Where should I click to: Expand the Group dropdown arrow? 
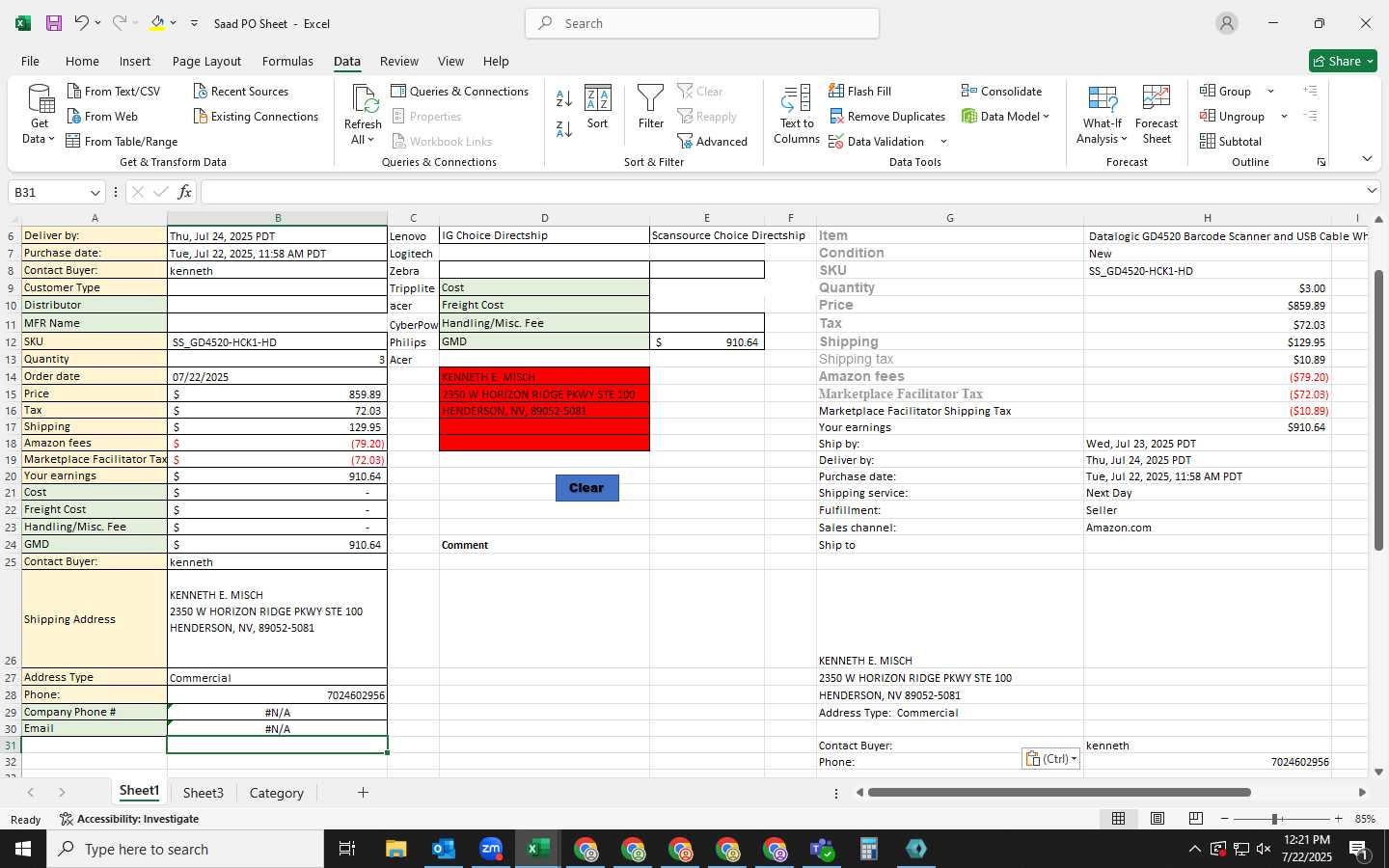click(1271, 92)
